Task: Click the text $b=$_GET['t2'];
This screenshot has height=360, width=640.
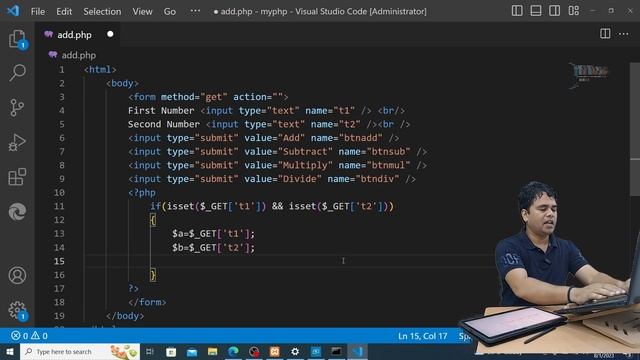Action: [x=213, y=248]
